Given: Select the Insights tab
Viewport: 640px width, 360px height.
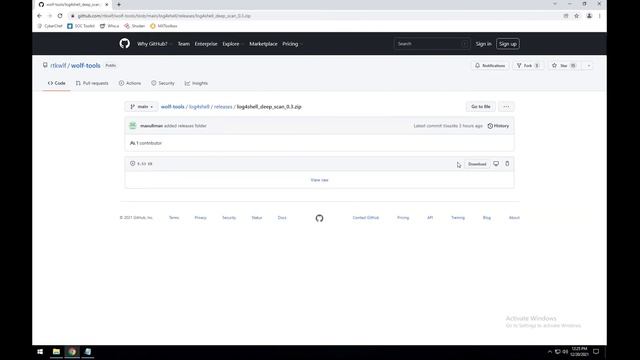Looking at the screenshot, I should point(196,83).
